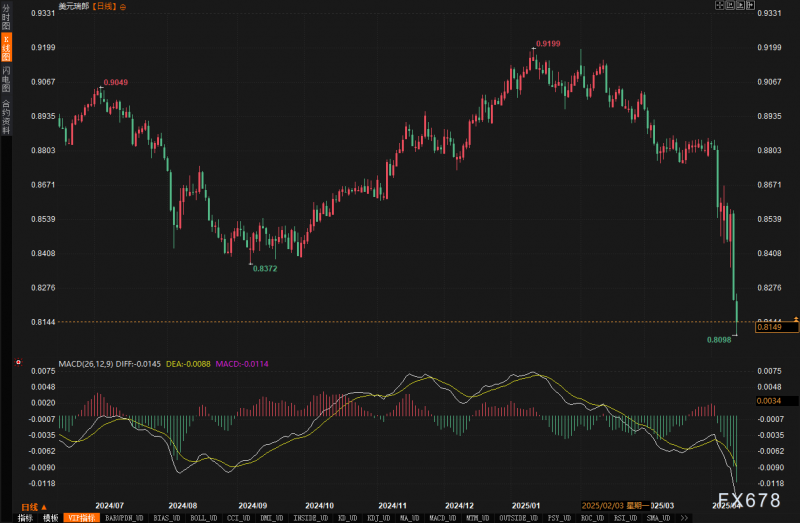The height and width of the screenshot is (523, 800).
Task: Click the 2025/01 date on time axis
Action: pyautogui.click(x=526, y=506)
